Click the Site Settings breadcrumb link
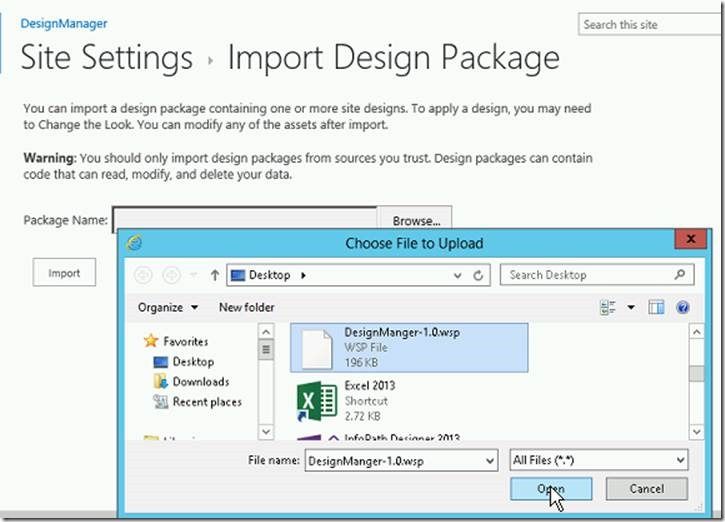 coord(106,57)
